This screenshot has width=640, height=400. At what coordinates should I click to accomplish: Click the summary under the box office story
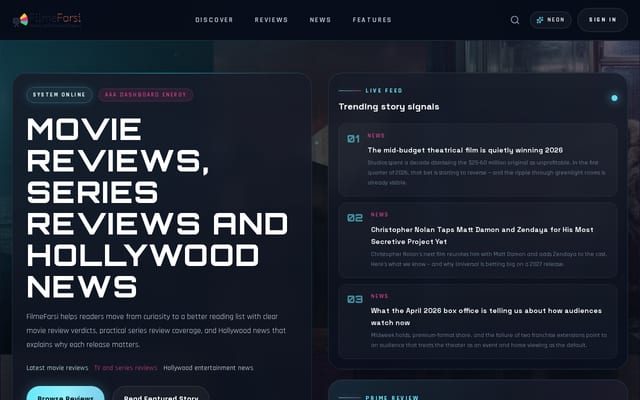[489, 340]
